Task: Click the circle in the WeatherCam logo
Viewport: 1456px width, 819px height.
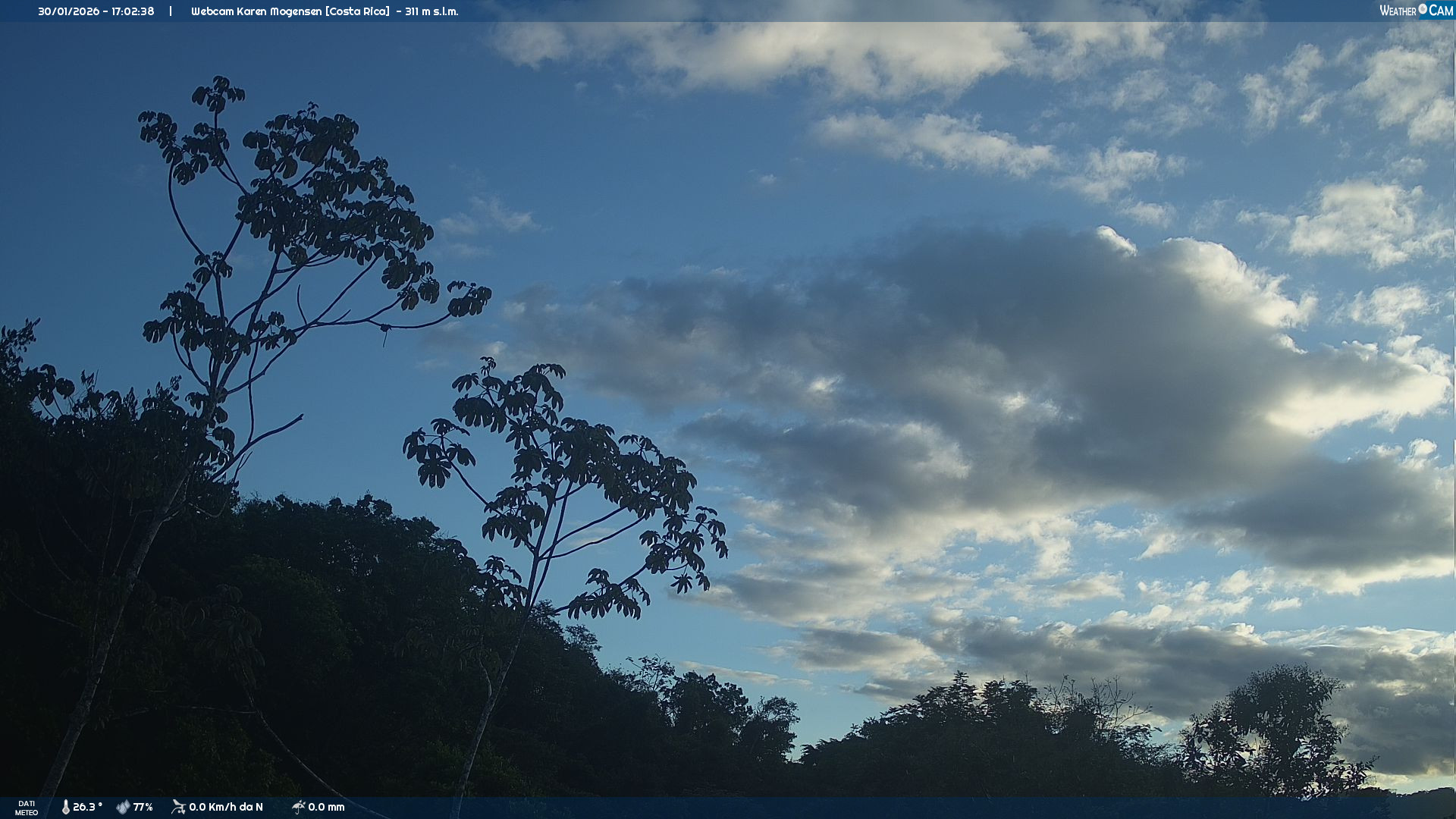Action: pyautogui.click(x=1423, y=9)
